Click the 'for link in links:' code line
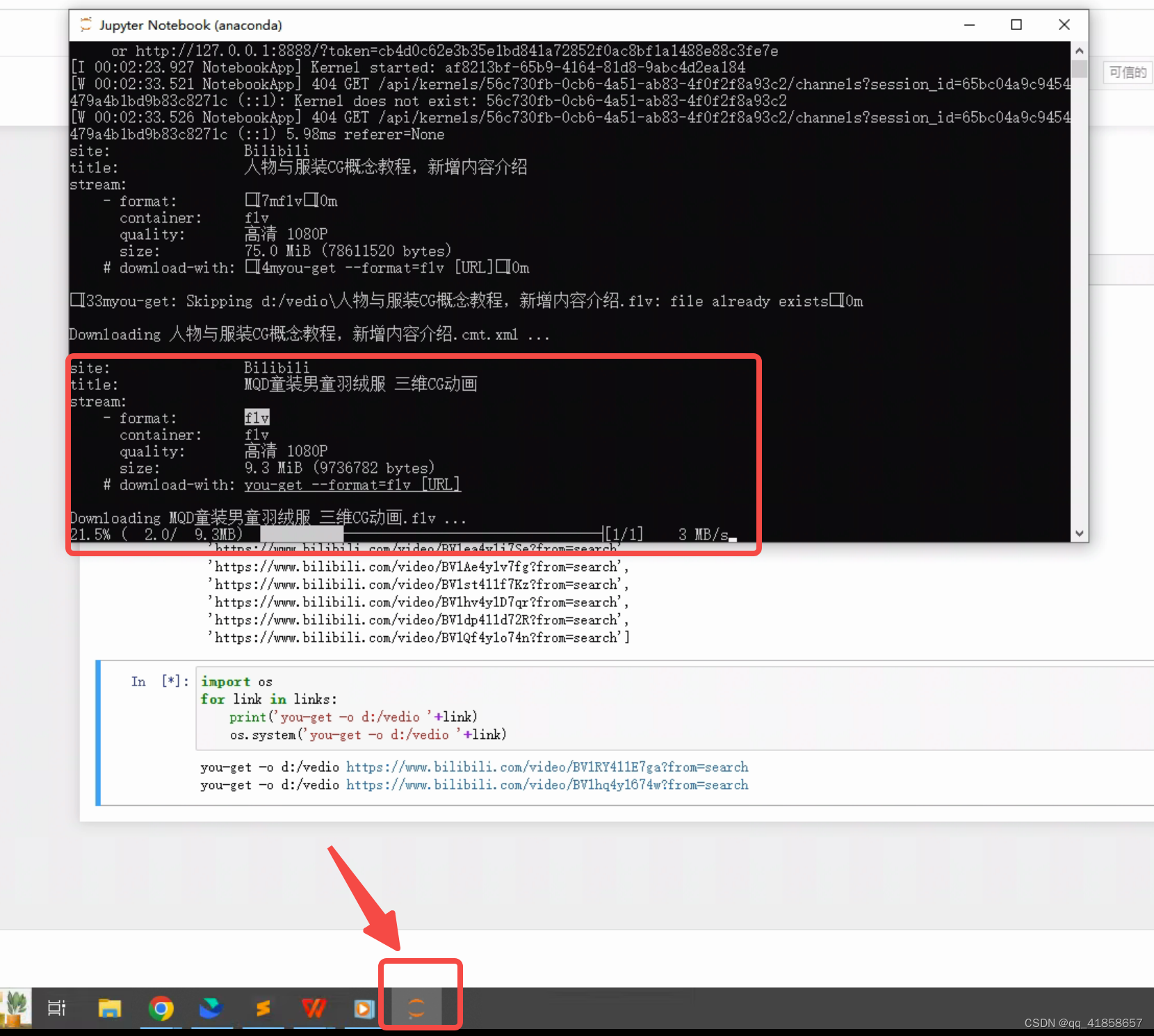 [269, 699]
